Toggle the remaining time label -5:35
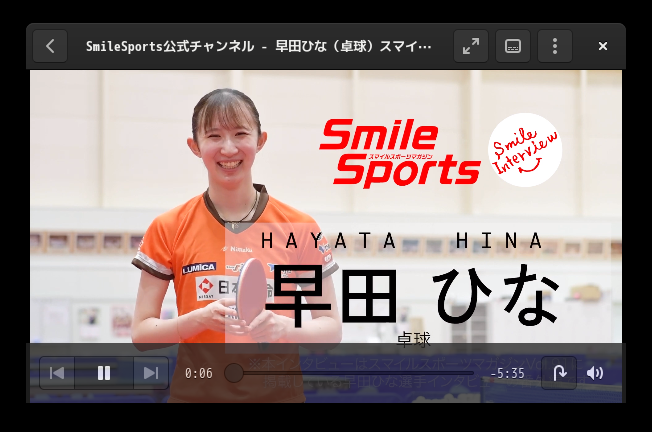This screenshot has width=652, height=432. [x=507, y=373]
